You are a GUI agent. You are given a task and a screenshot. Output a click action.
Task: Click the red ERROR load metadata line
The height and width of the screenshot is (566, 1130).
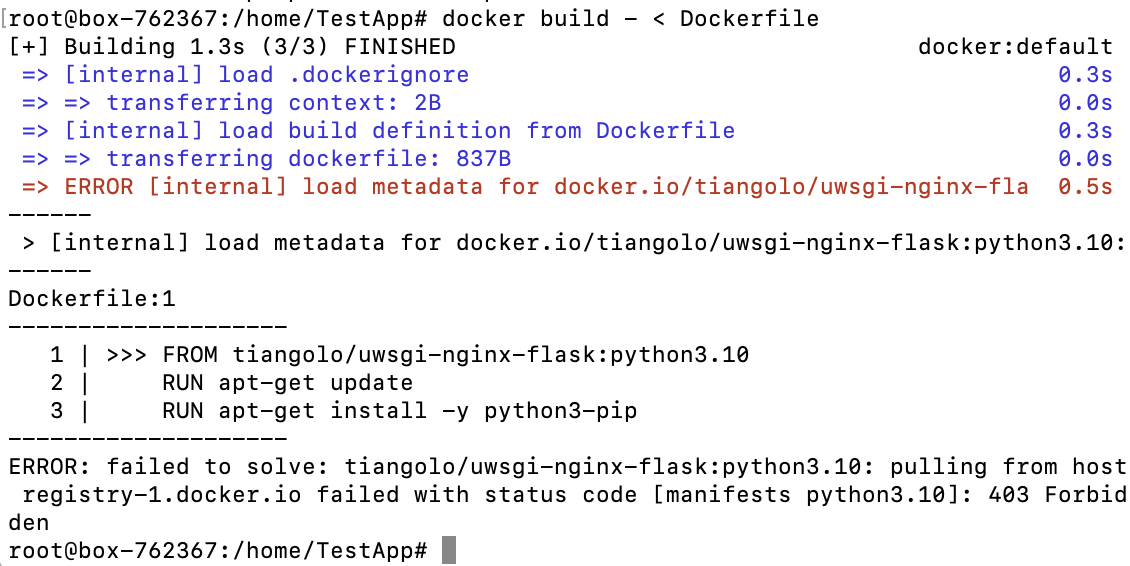525,187
